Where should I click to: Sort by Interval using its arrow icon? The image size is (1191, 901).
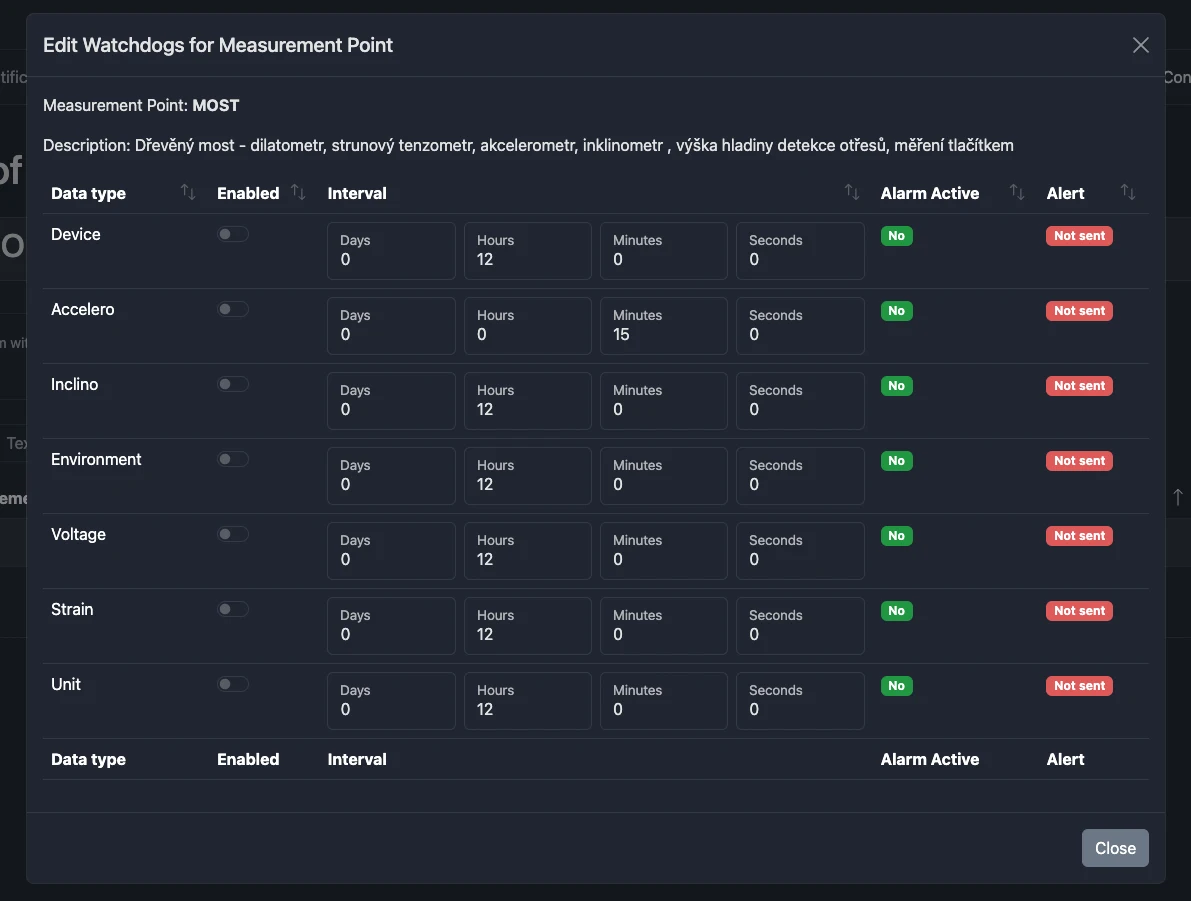point(851,192)
